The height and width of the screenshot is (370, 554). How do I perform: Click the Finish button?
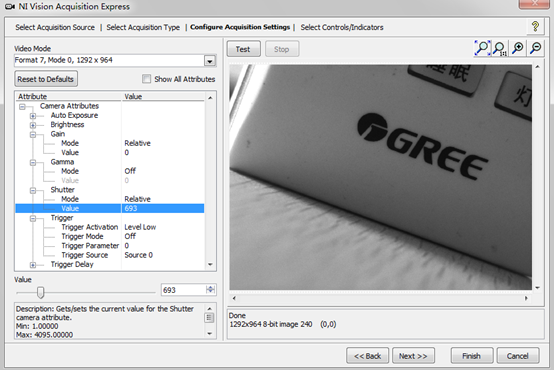472,356
